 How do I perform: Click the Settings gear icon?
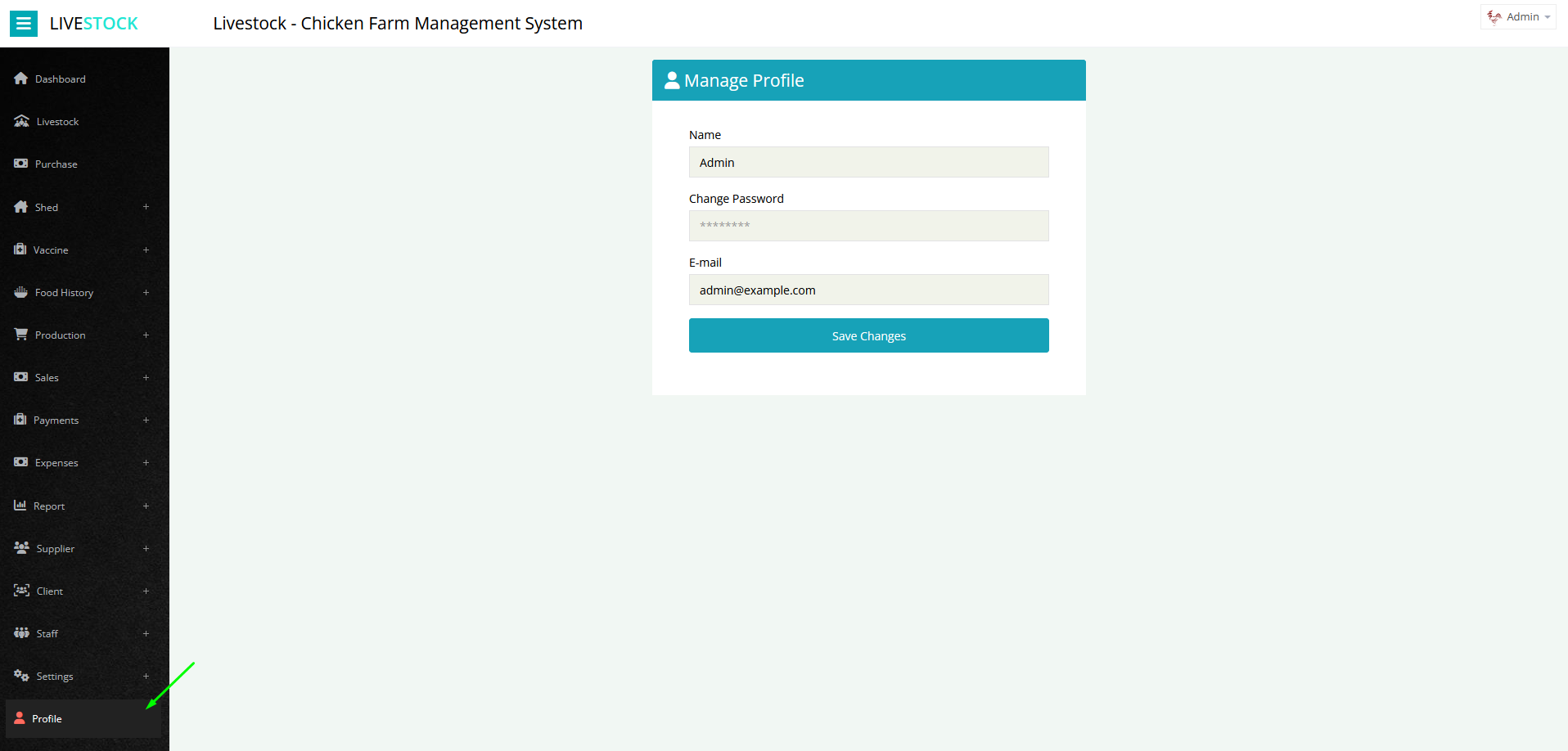tap(20, 675)
